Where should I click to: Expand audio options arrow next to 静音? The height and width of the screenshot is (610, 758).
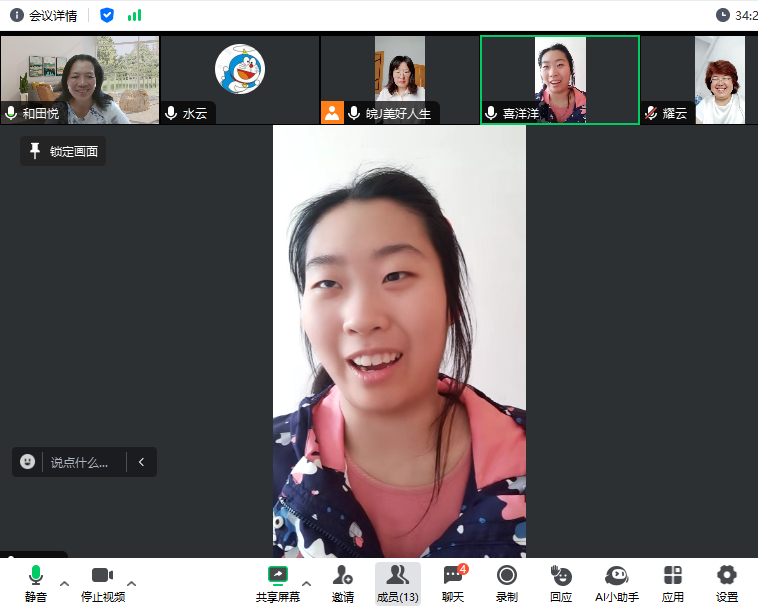65,582
